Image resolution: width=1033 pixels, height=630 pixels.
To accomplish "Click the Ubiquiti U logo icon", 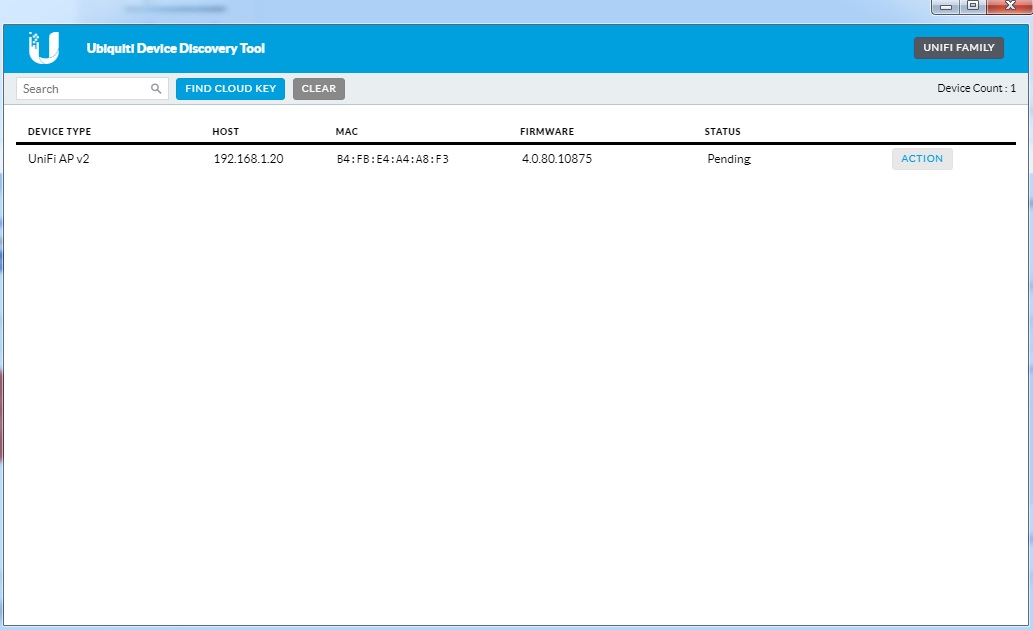I will (43, 47).
